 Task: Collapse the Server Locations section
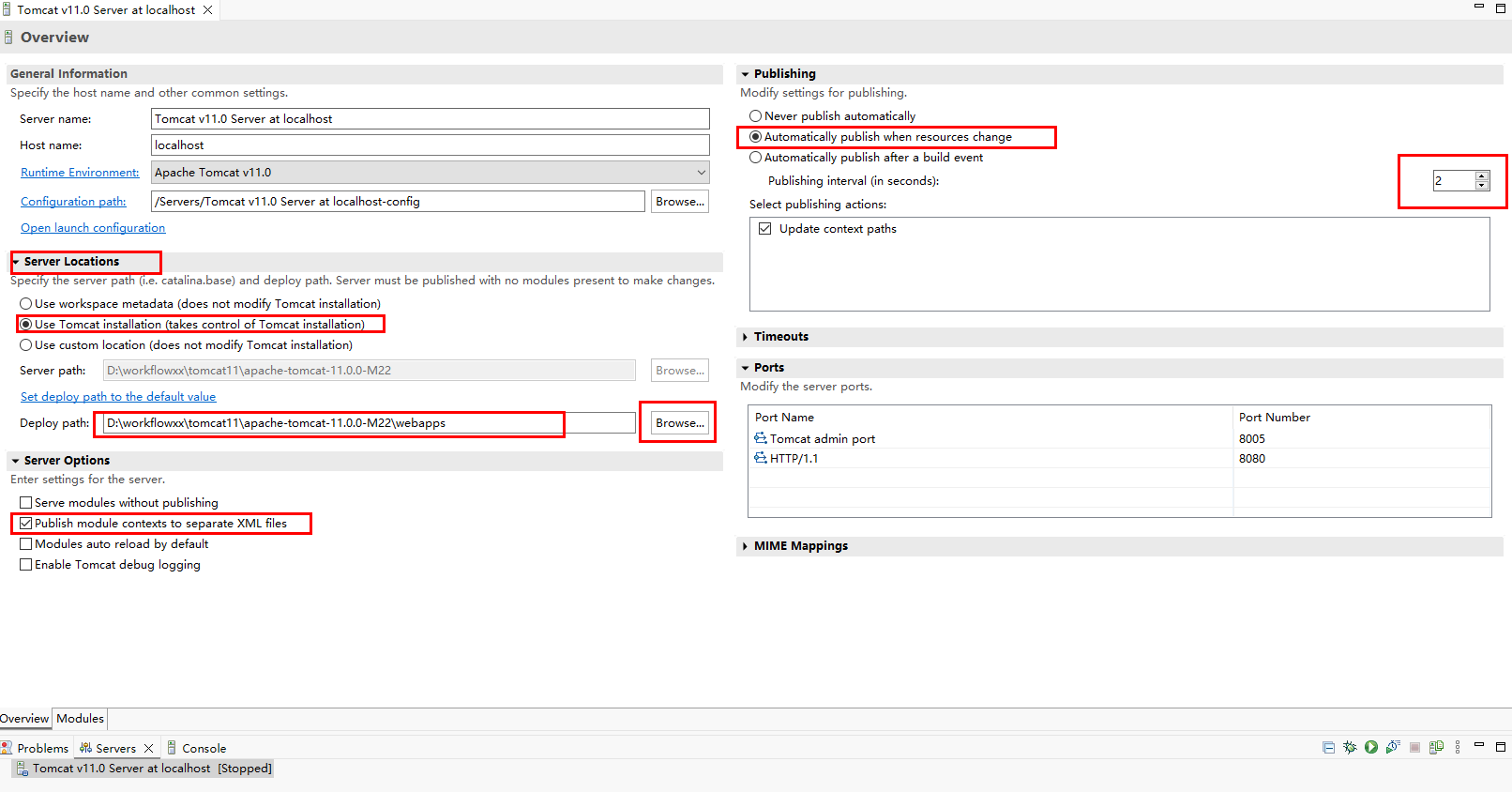click(16, 262)
